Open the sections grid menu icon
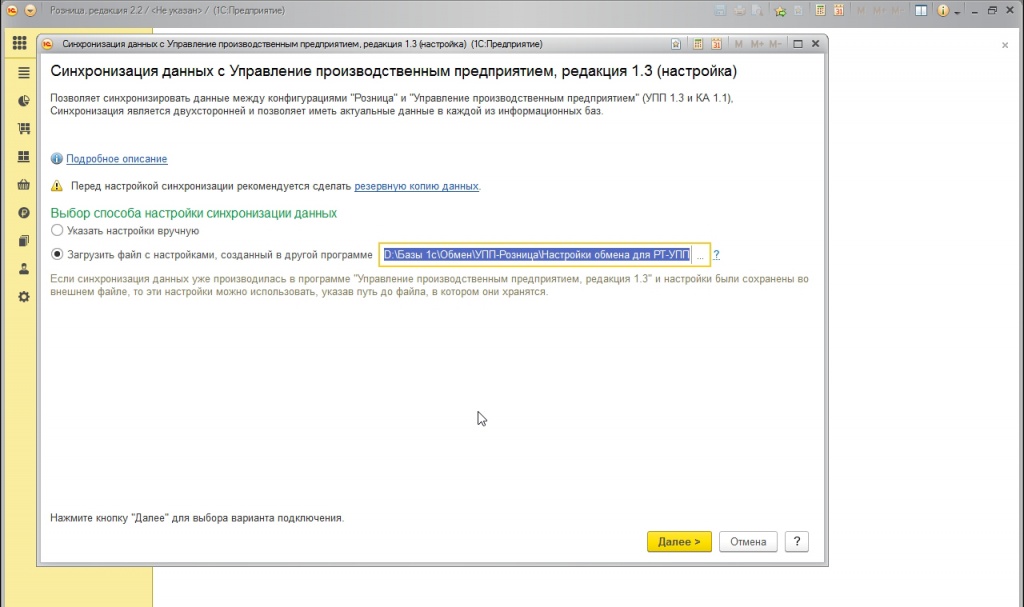The image size is (1024, 607). pyautogui.click(x=20, y=43)
